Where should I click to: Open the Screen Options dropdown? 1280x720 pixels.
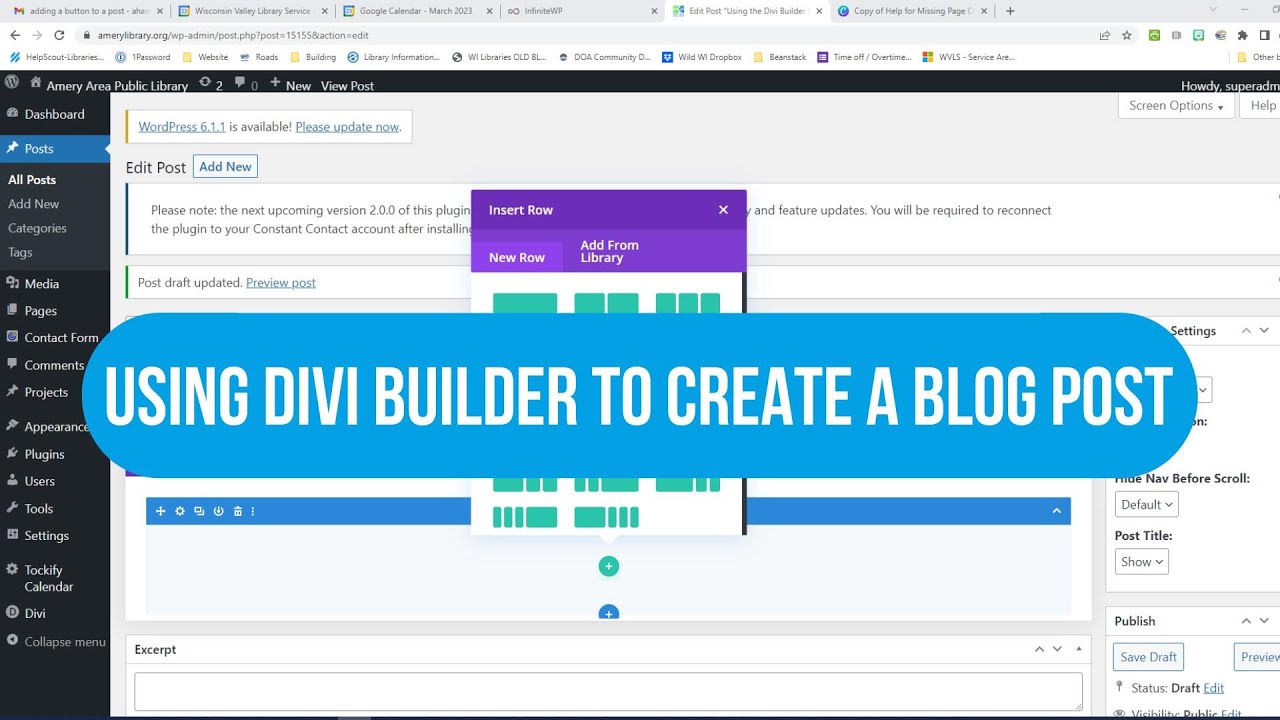point(1177,106)
